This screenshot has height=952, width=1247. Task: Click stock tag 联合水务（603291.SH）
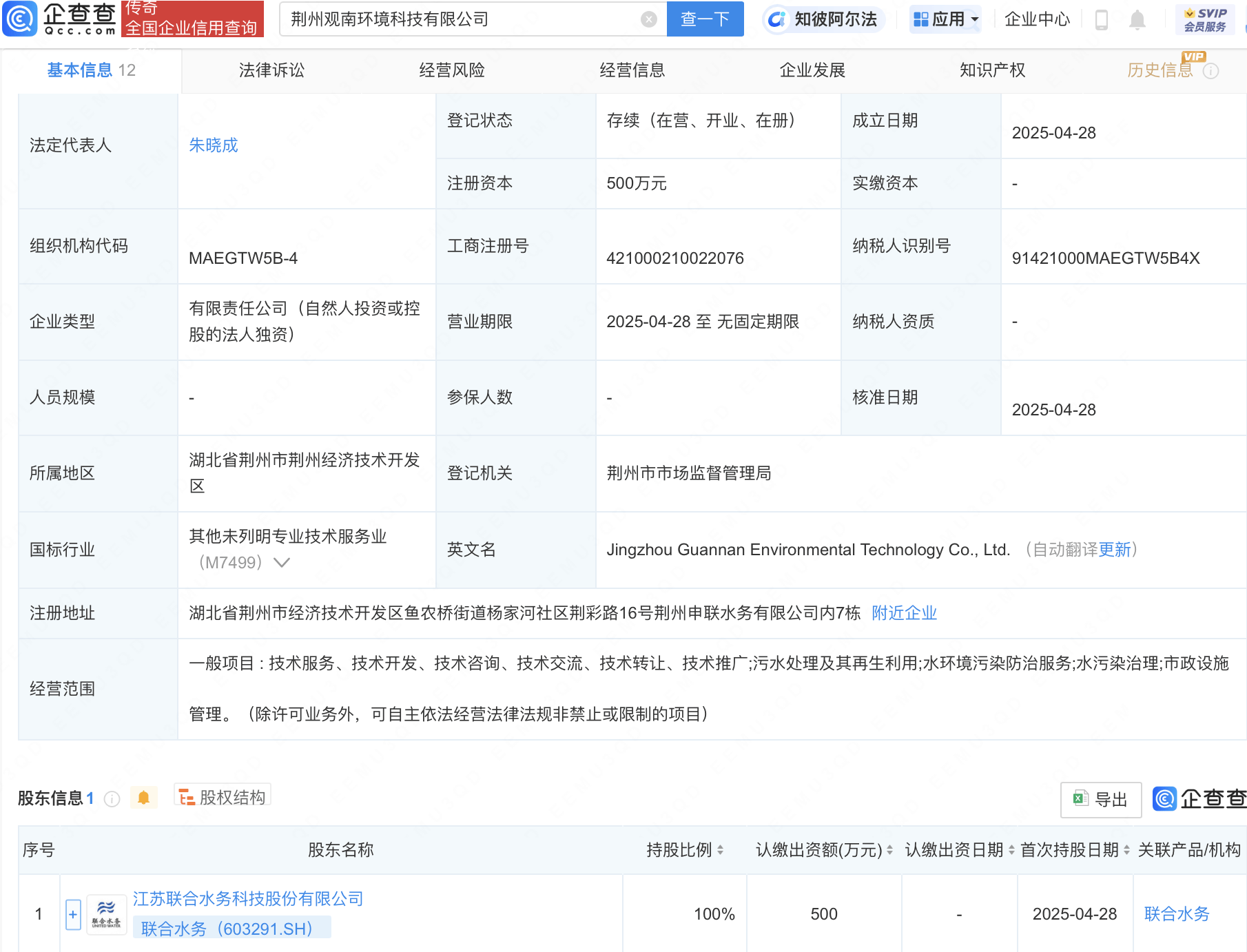(231, 929)
